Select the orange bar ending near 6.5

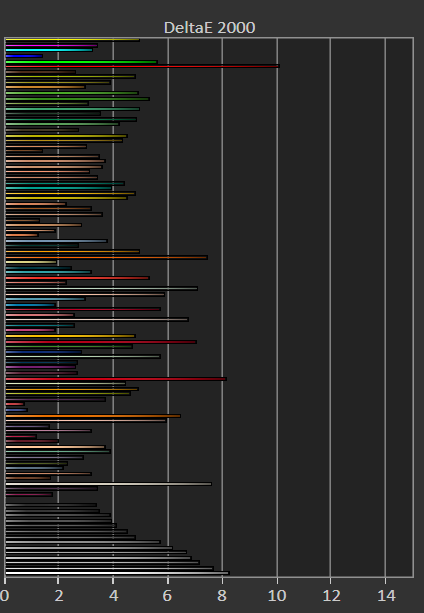[x=93, y=416]
